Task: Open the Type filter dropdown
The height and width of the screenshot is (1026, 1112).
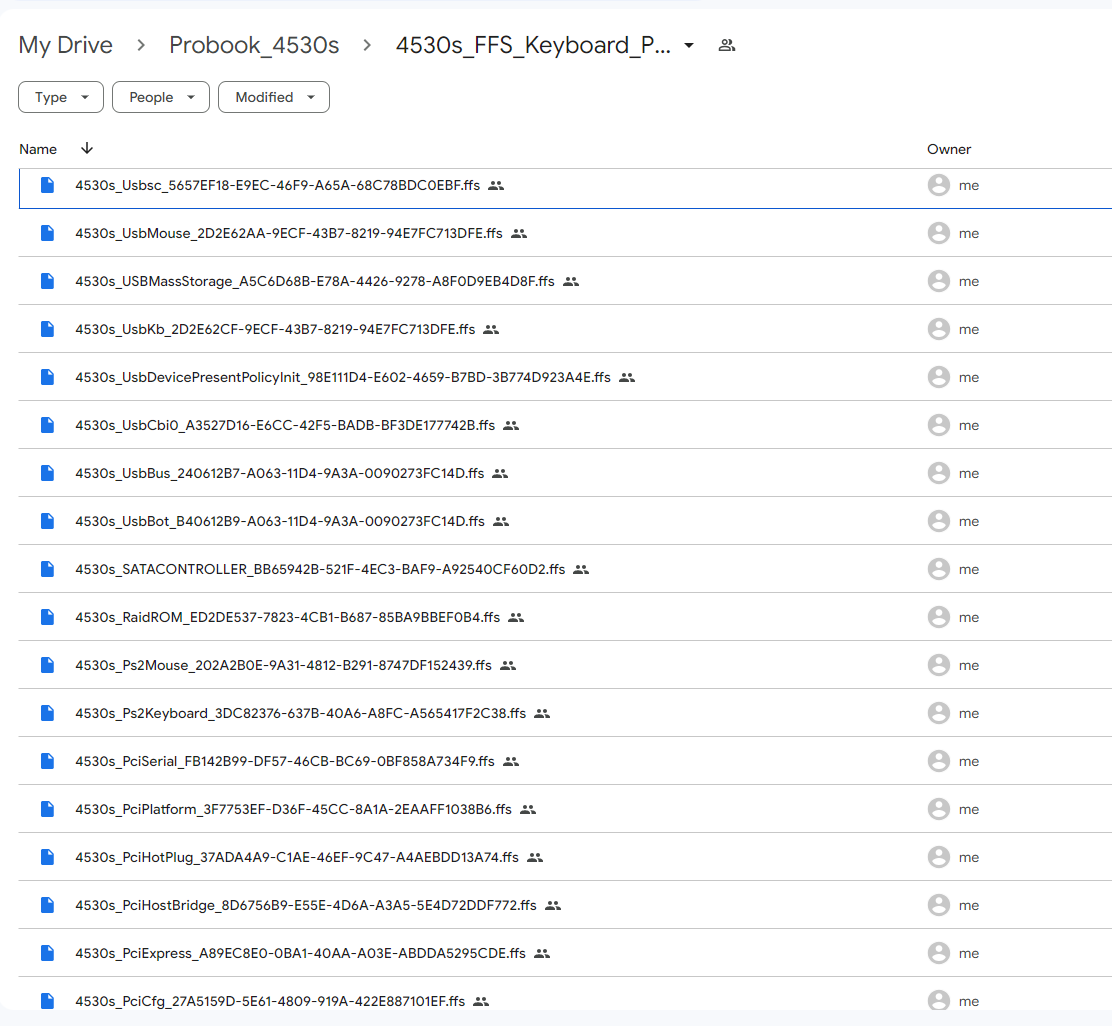Action: 61,97
